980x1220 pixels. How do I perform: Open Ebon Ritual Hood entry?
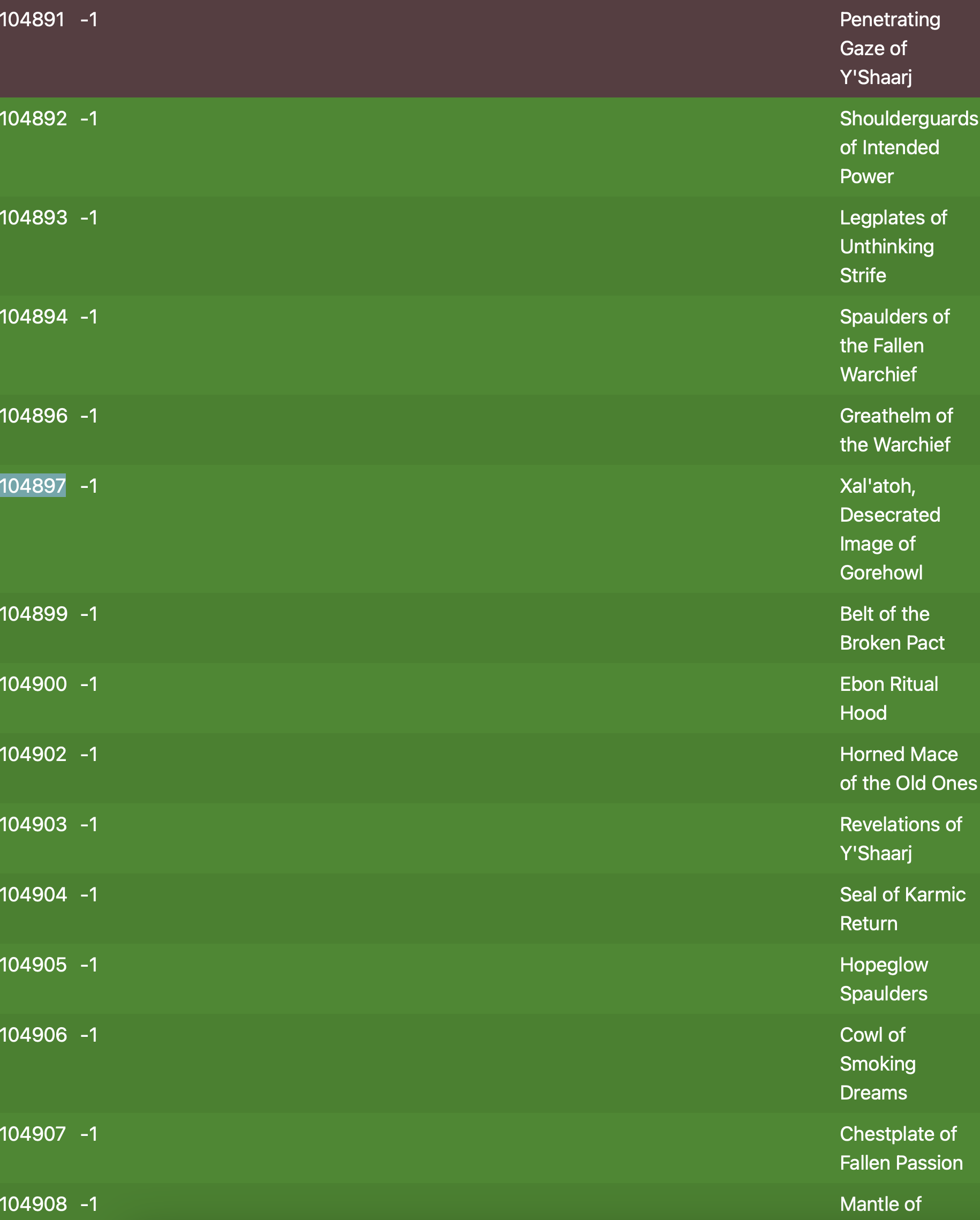(x=889, y=698)
